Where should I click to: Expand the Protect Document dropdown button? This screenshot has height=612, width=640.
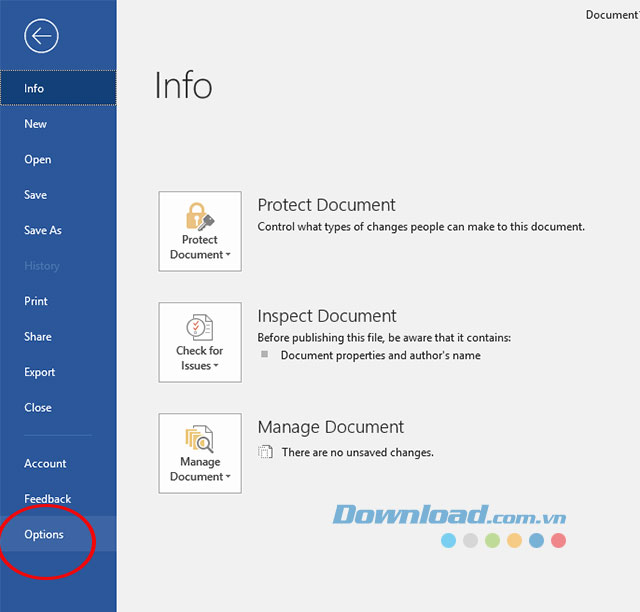[x=200, y=231]
